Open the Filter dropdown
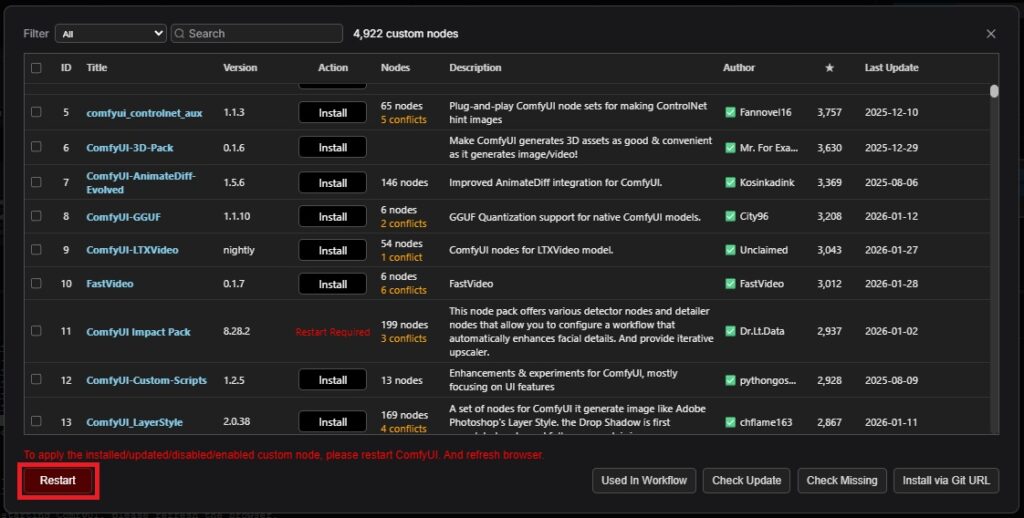Screen dimensions: 1024x518 click(x=110, y=33)
